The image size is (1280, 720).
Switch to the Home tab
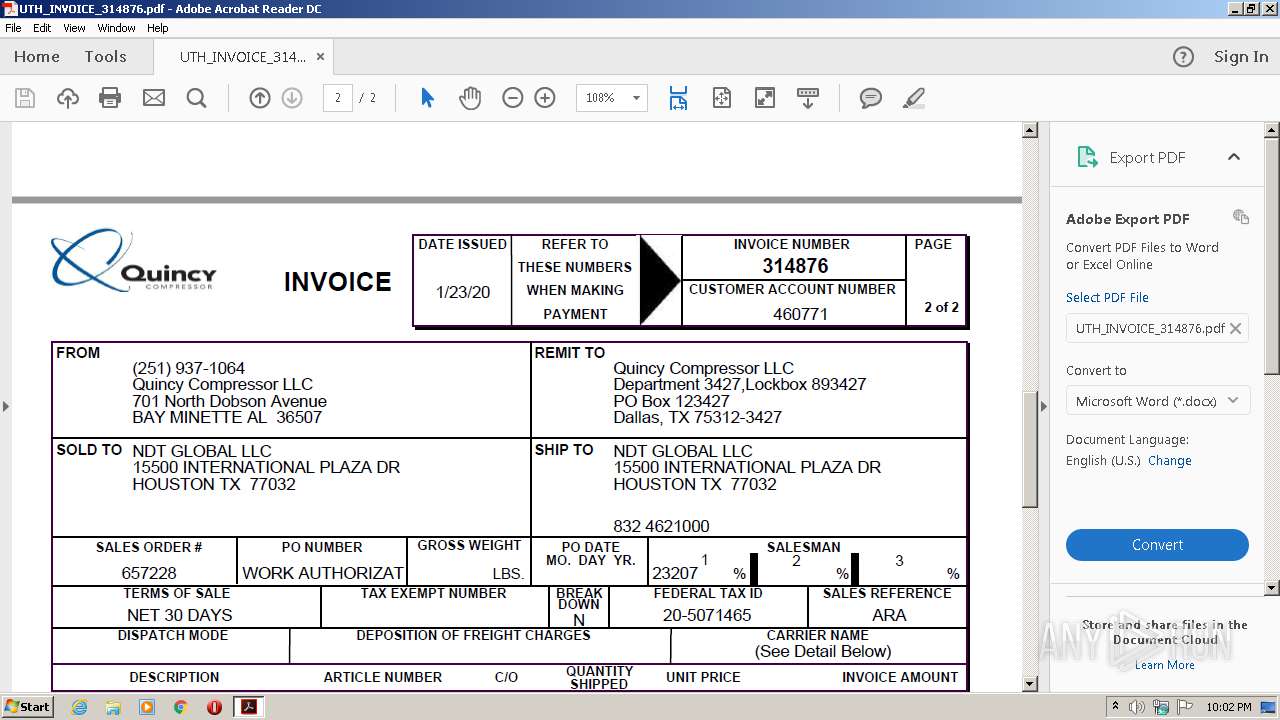(37, 57)
